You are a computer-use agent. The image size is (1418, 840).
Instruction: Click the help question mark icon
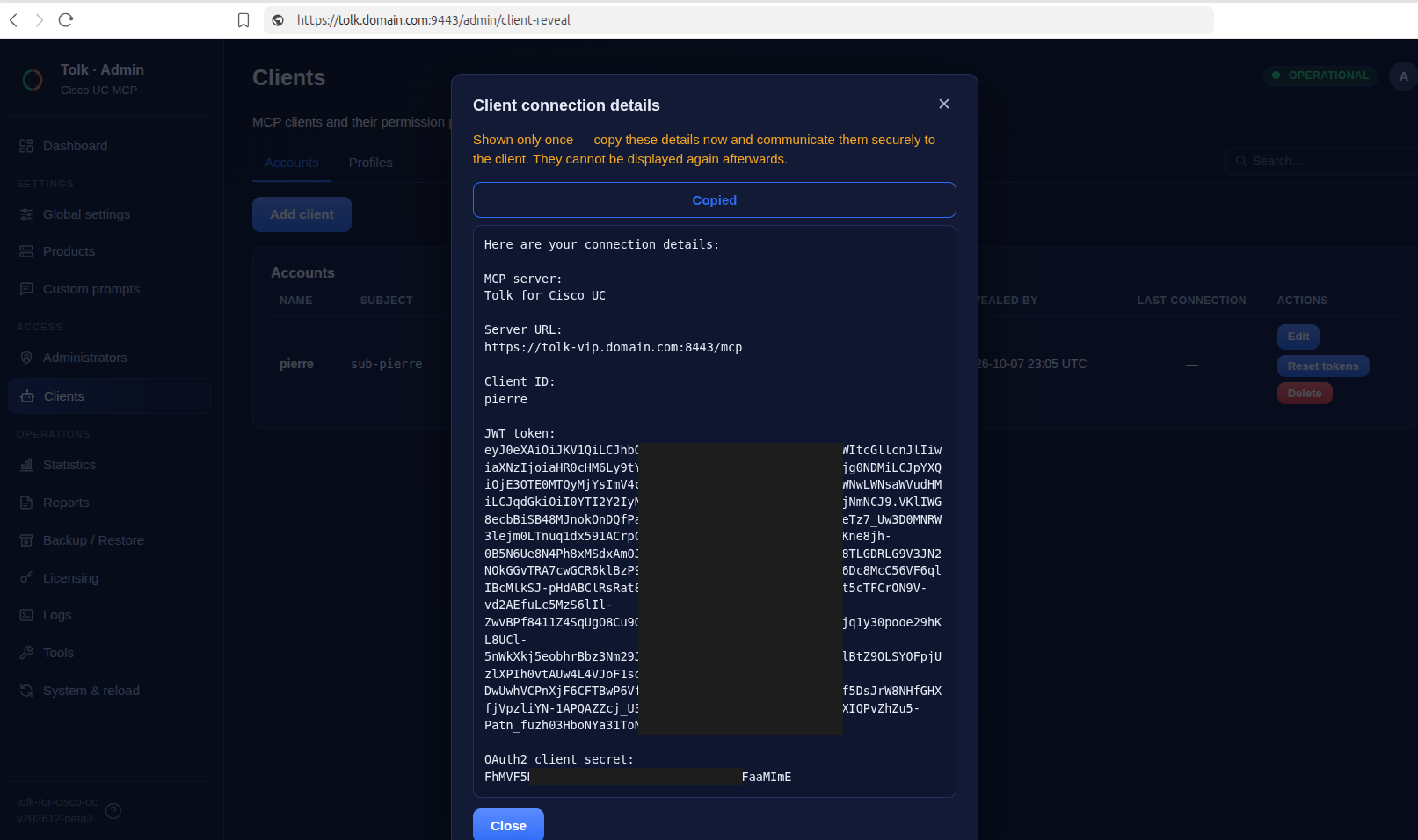(113, 810)
